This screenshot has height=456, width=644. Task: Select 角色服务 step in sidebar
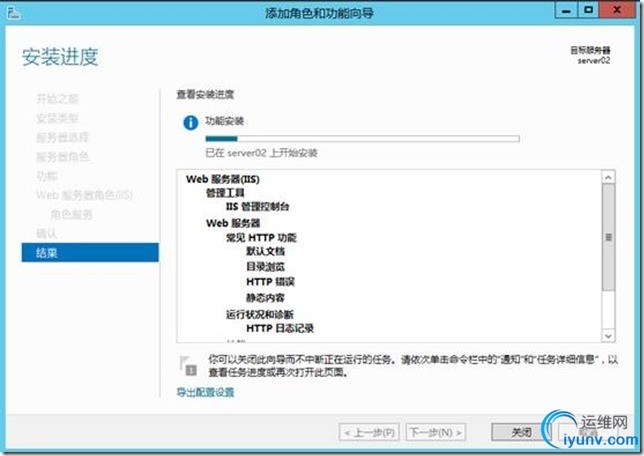tap(71, 214)
